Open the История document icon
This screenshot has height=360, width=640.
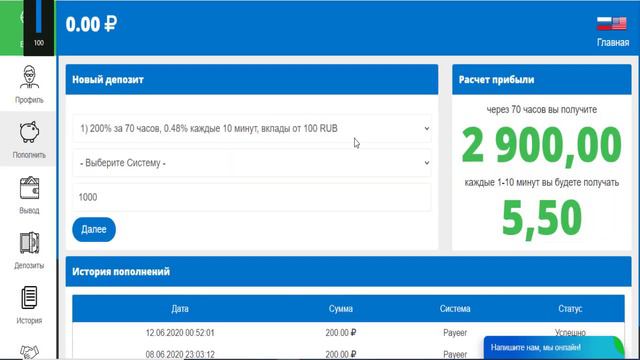coord(29,298)
